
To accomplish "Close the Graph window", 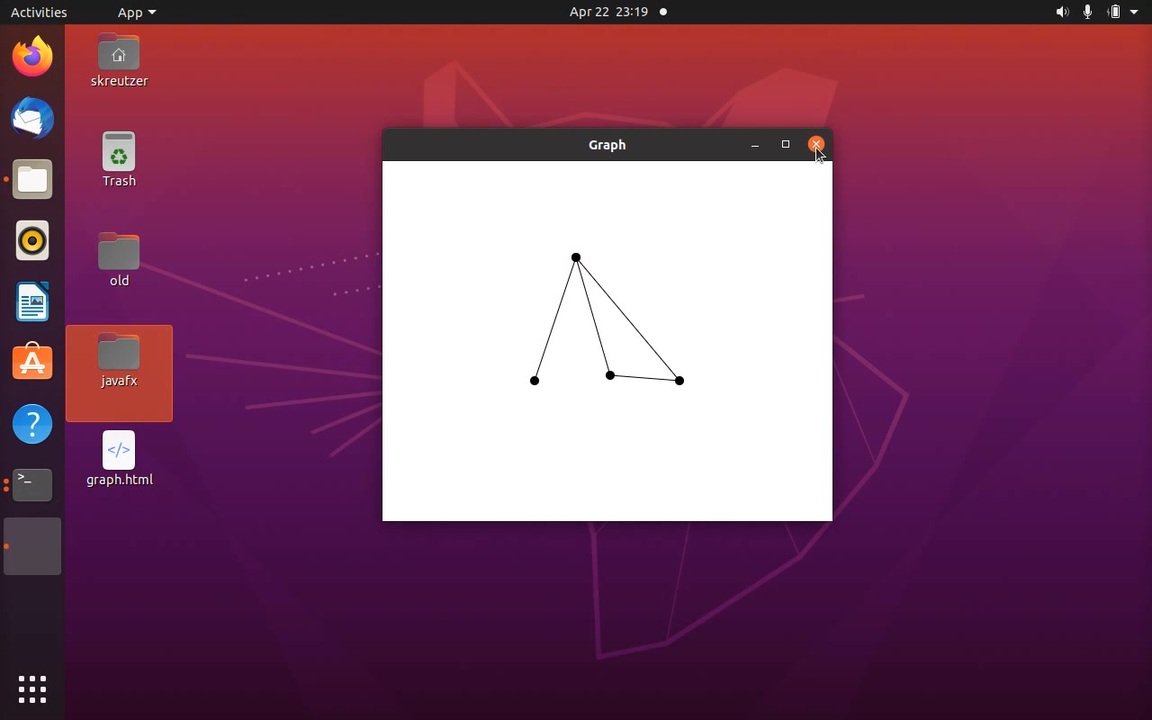I will point(816,144).
